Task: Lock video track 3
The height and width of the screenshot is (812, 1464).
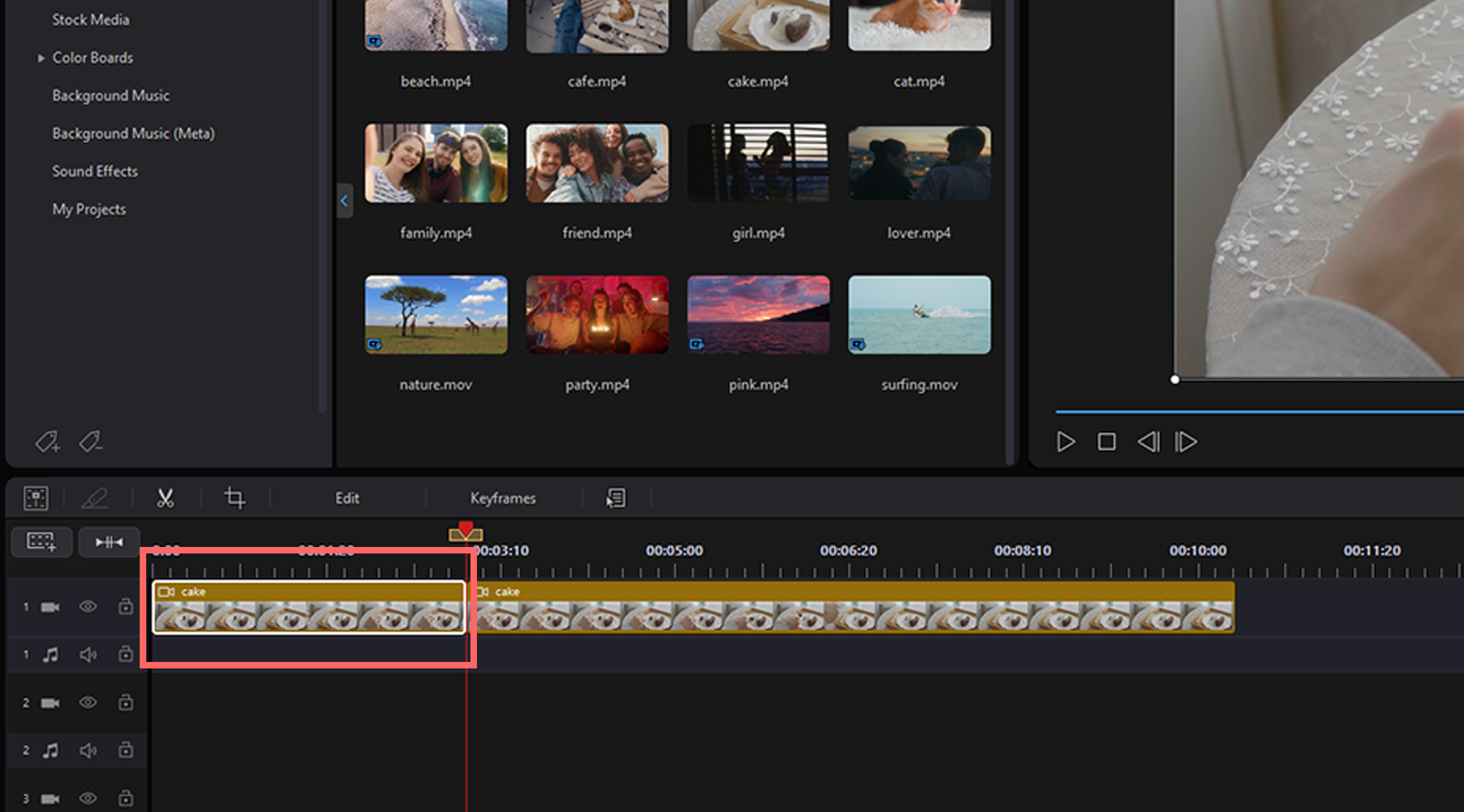Action: 125,798
